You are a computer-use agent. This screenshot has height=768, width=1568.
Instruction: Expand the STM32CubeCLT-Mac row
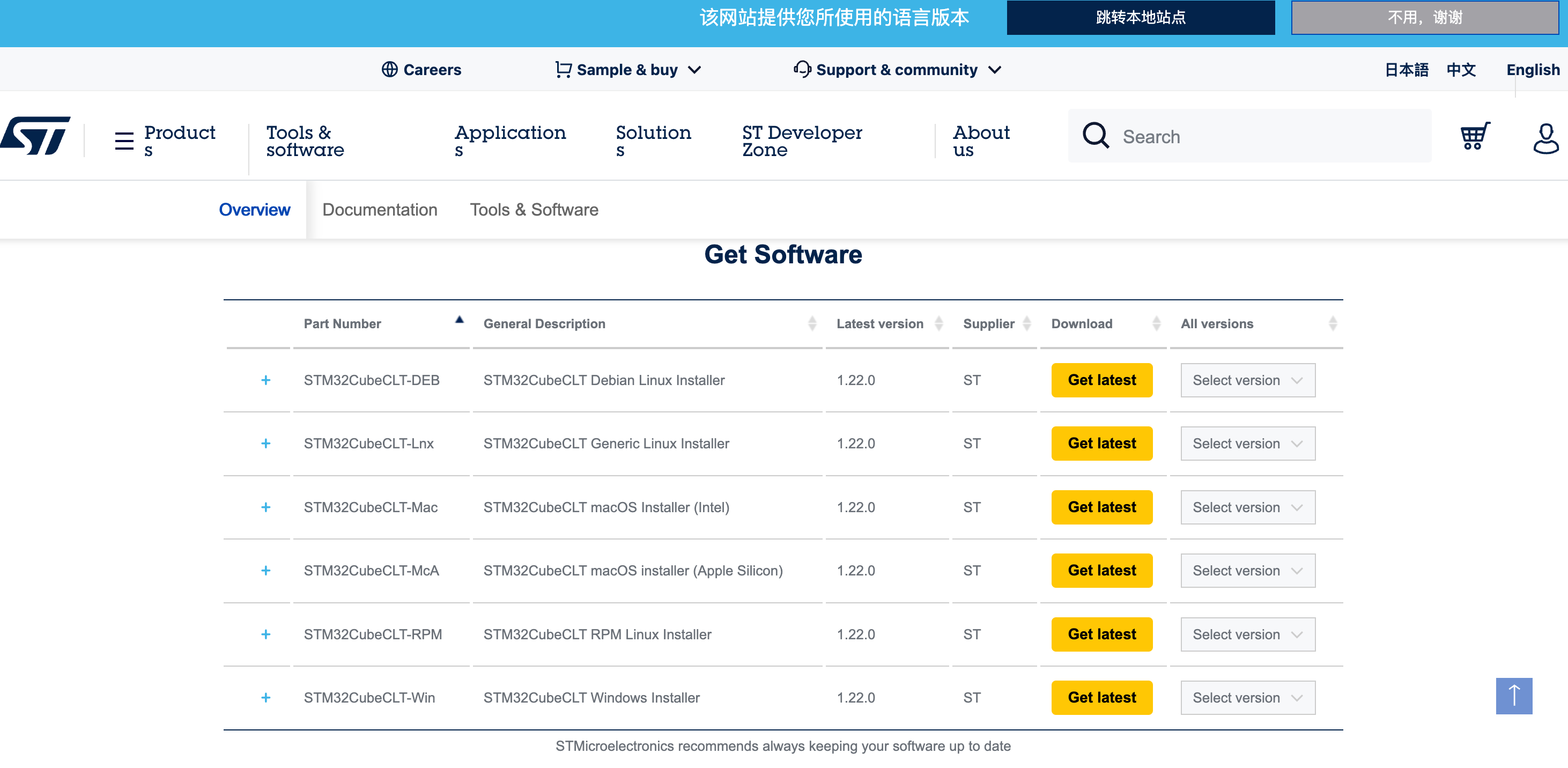pyautogui.click(x=265, y=507)
